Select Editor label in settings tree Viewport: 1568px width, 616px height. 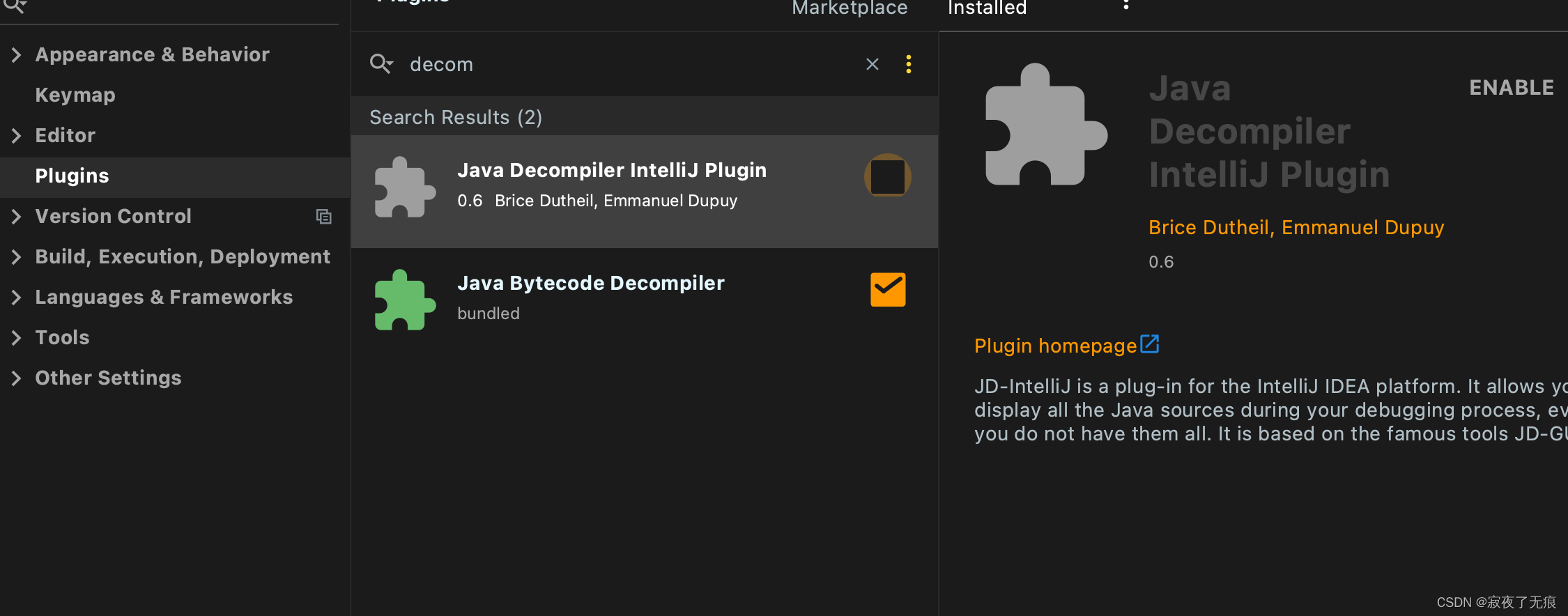65,135
